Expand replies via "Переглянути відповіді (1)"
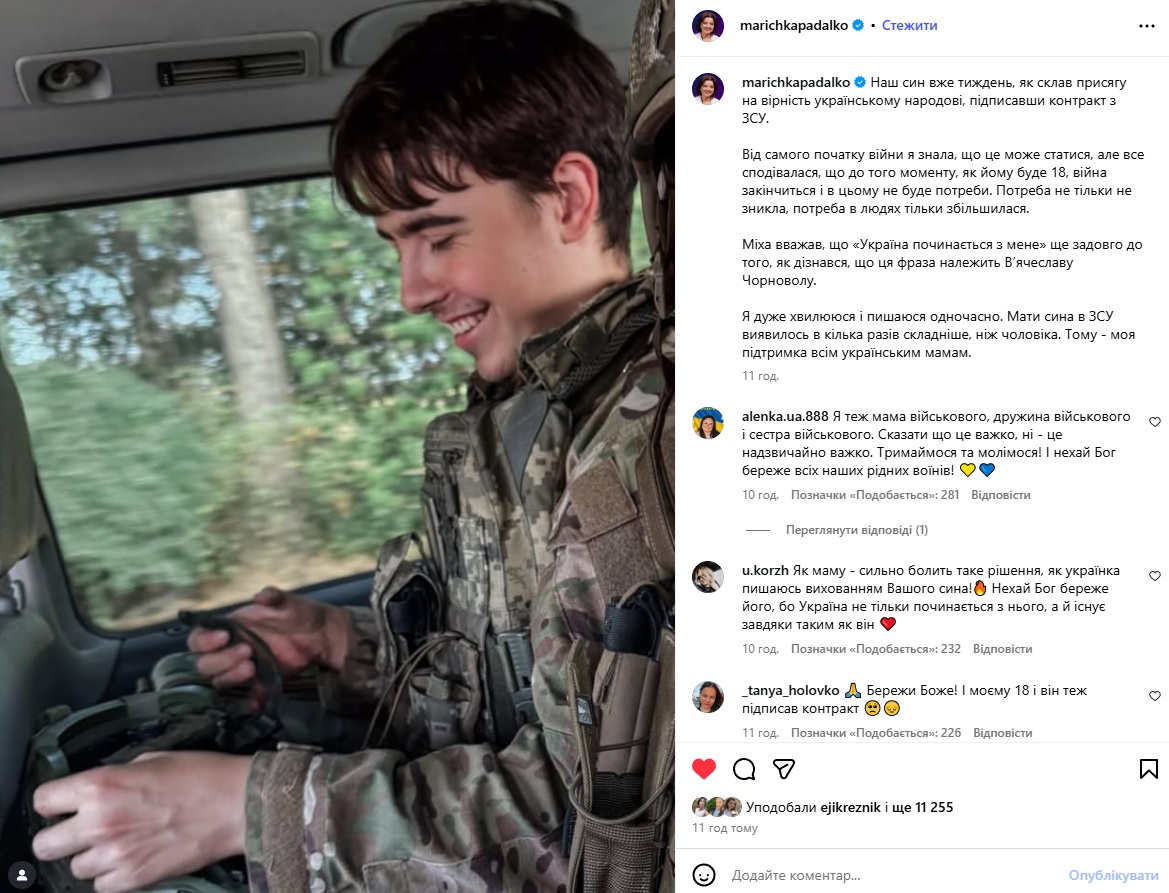The height and width of the screenshot is (893, 1169). pos(857,530)
